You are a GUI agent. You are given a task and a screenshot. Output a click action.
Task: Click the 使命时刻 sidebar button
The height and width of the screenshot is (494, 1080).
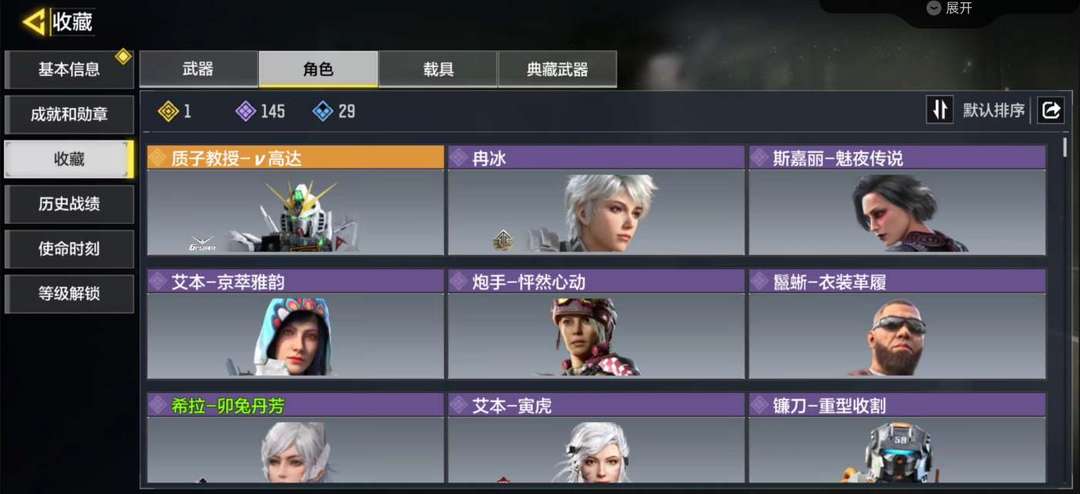click(x=69, y=249)
